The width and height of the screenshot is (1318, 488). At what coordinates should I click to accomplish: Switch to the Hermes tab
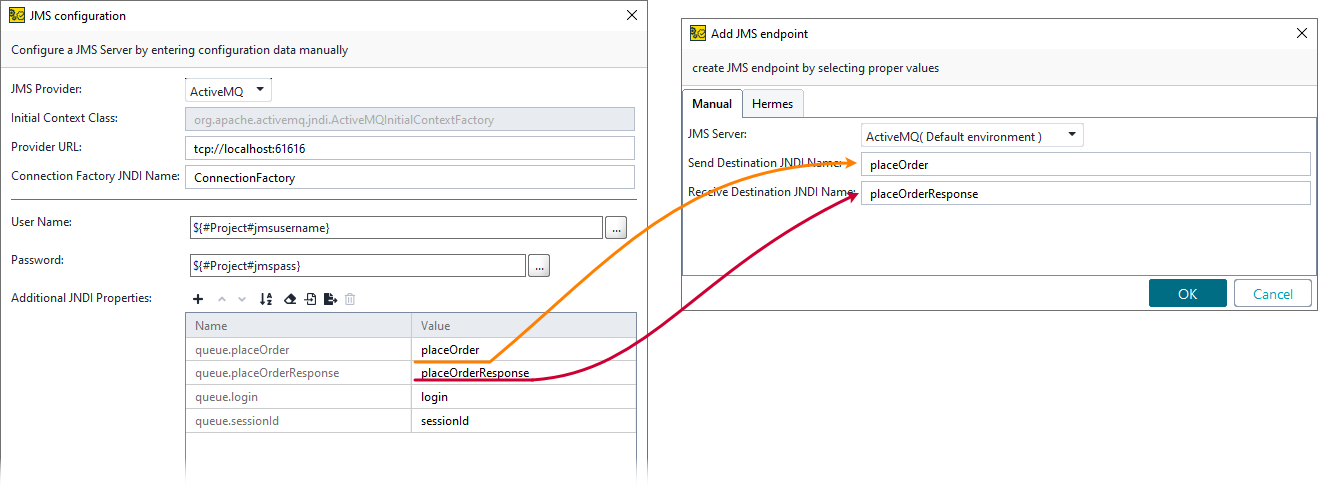[x=772, y=104]
